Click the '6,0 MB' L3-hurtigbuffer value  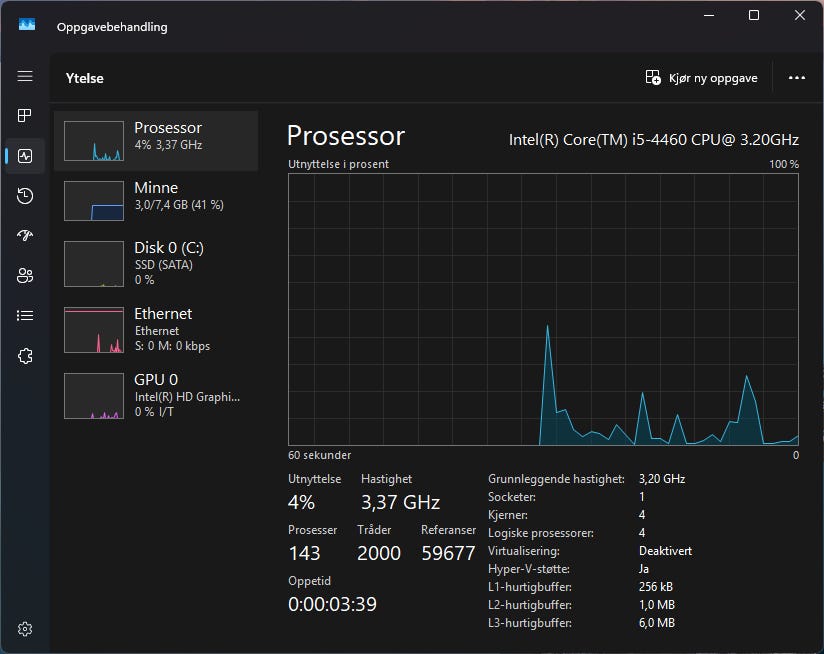[657, 623]
